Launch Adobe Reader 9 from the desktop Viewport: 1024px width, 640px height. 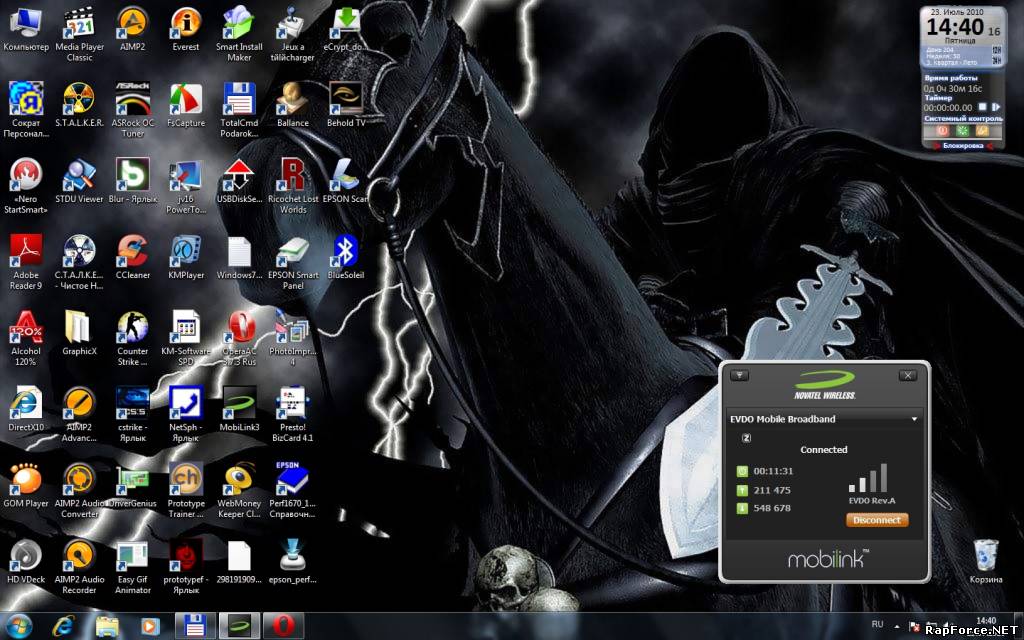[25, 262]
